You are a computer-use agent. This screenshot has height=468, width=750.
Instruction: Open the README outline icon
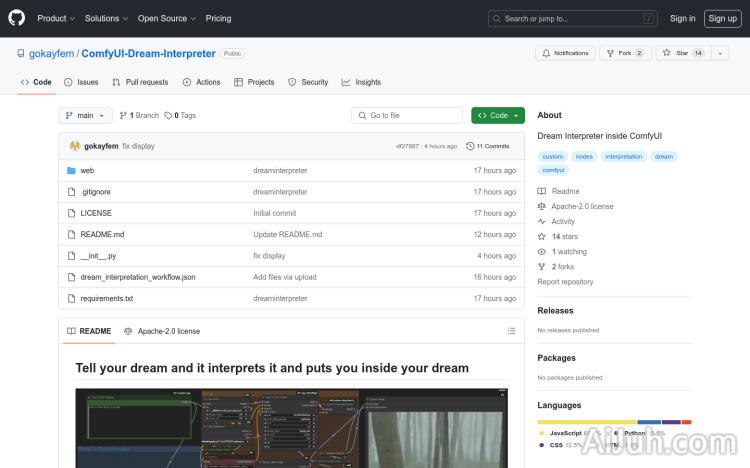point(511,331)
